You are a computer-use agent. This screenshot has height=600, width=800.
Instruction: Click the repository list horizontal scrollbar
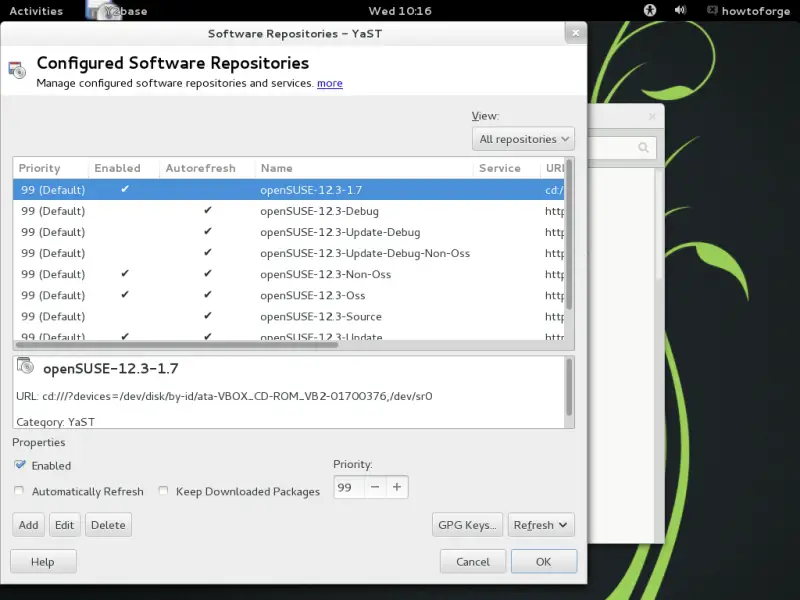click(177, 345)
